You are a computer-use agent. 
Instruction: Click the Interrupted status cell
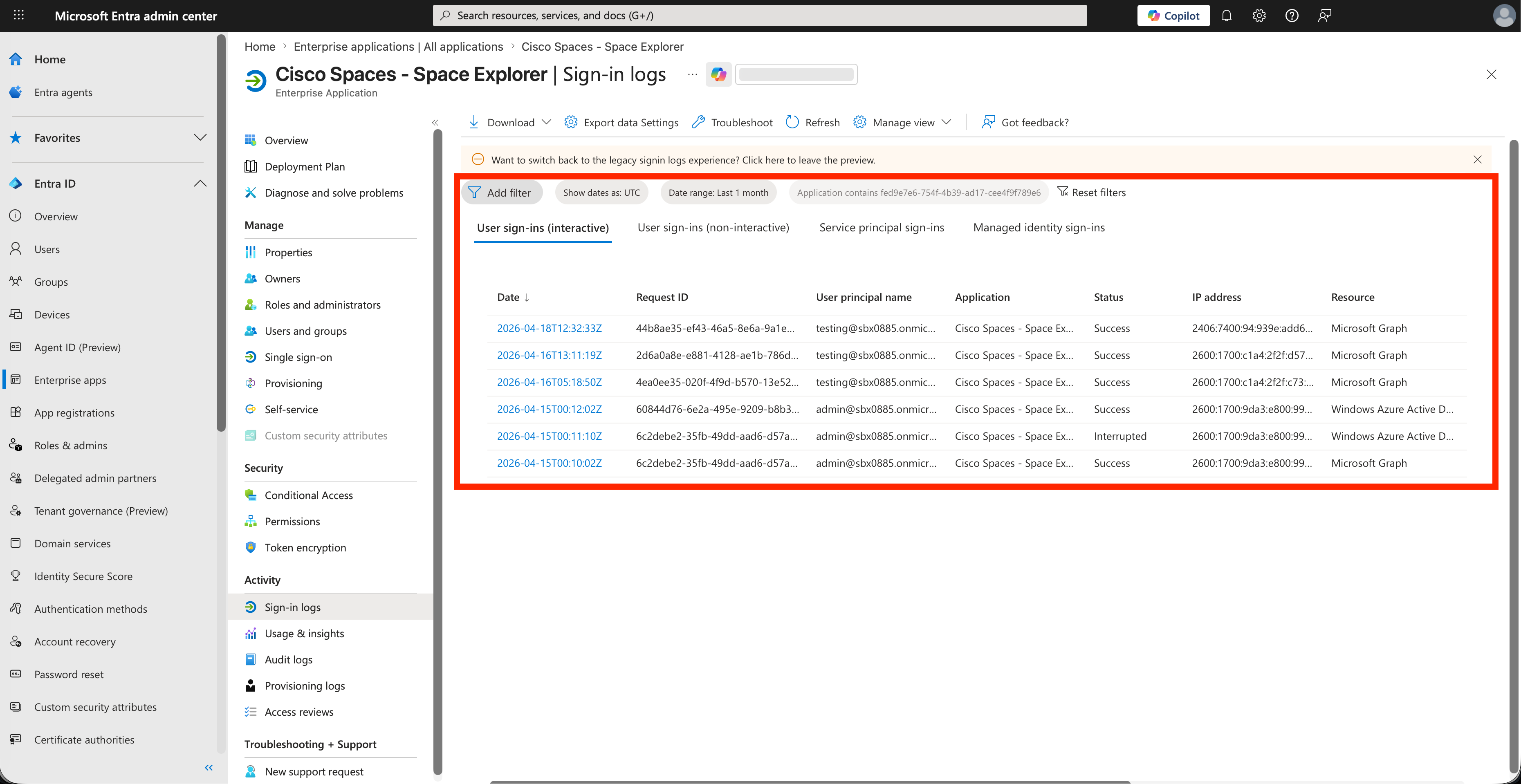[1119, 436]
